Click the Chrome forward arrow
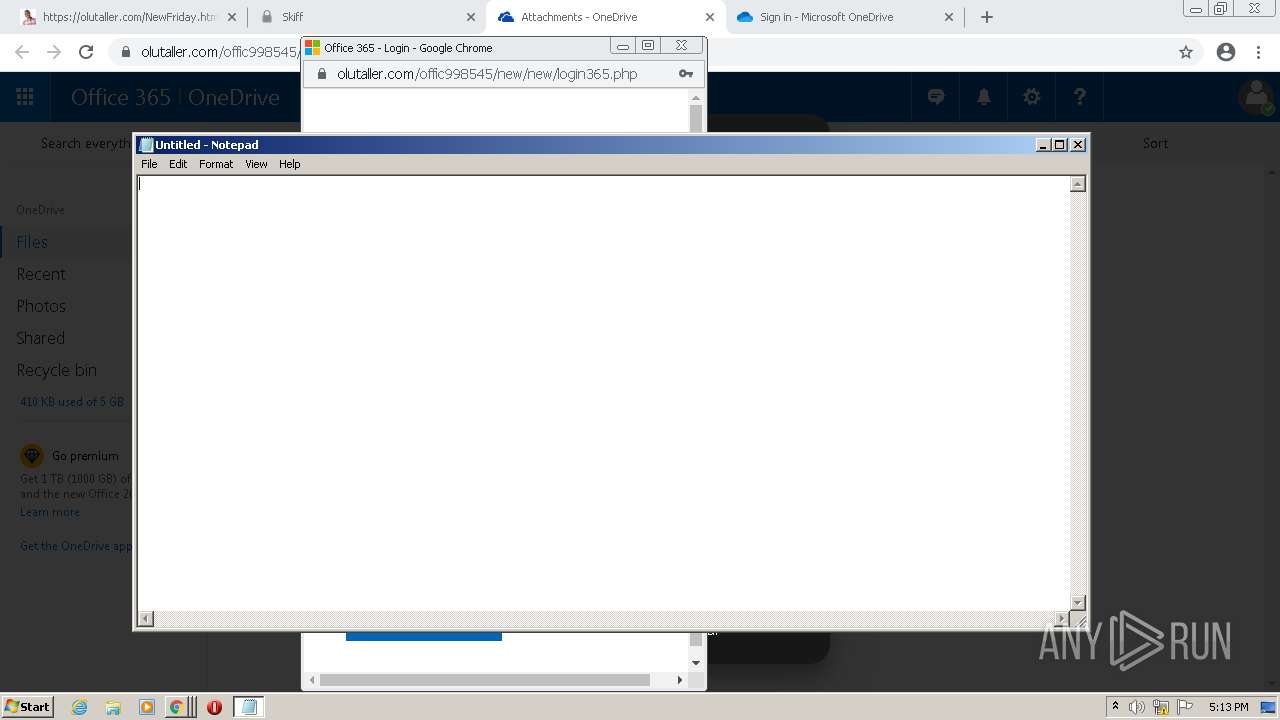Viewport: 1280px width, 720px height. 54,52
